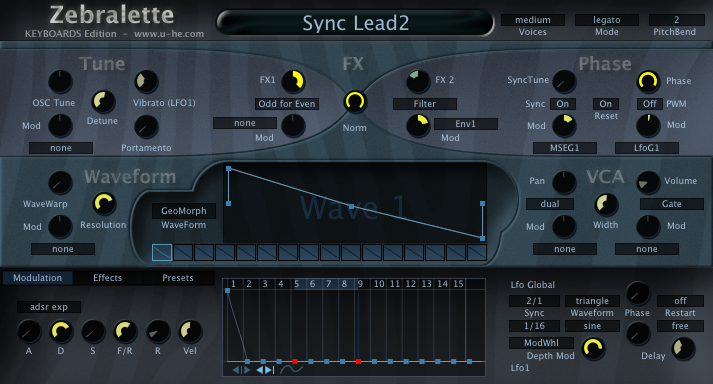Click MSEG step number 9
The image size is (713, 384).
[360, 284]
